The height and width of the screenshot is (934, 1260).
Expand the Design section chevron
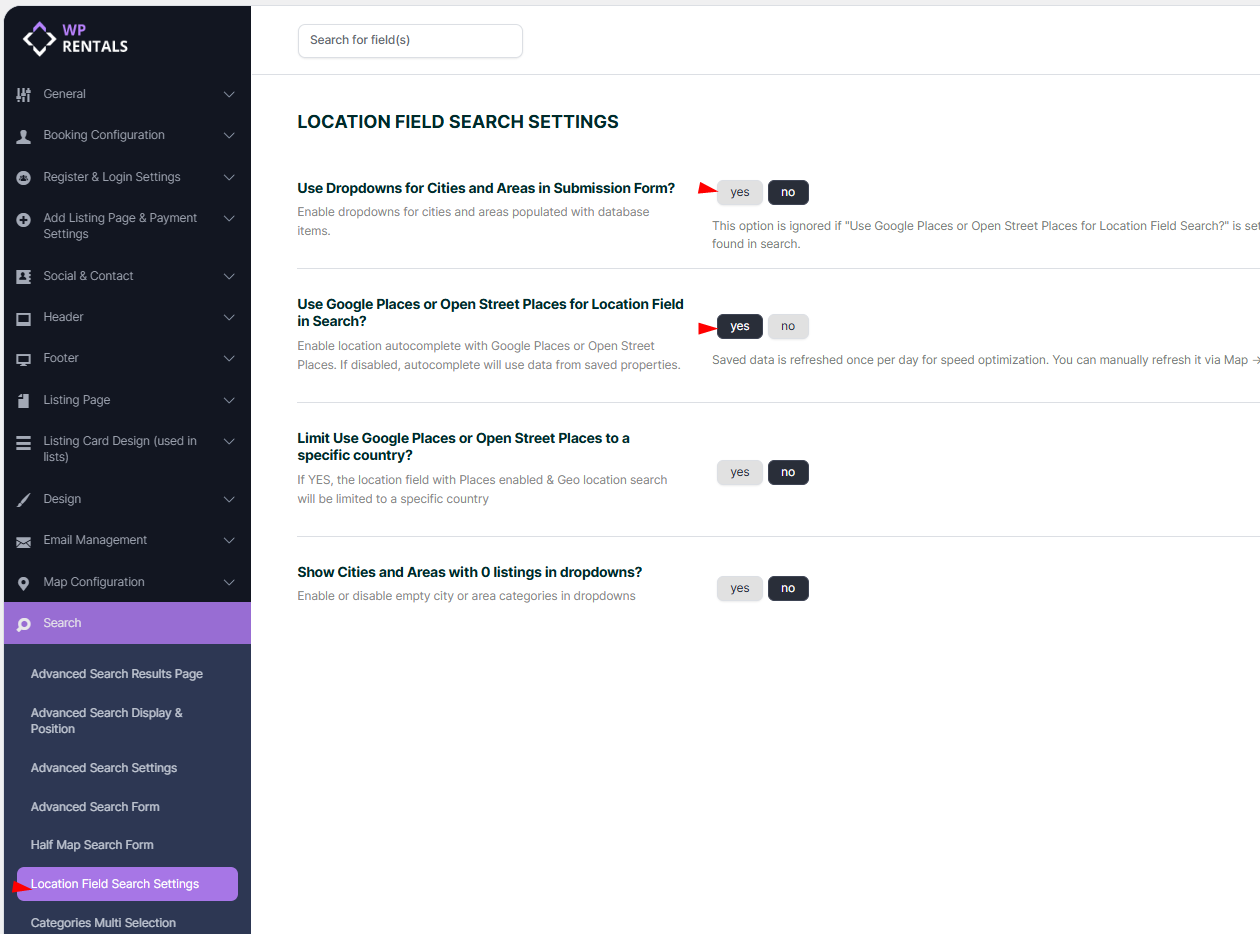pyautogui.click(x=229, y=499)
